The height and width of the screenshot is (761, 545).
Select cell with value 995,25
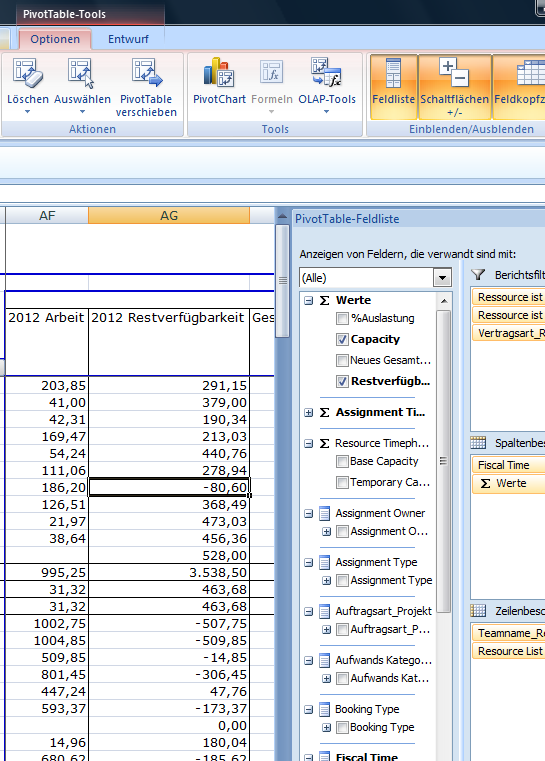point(47,573)
